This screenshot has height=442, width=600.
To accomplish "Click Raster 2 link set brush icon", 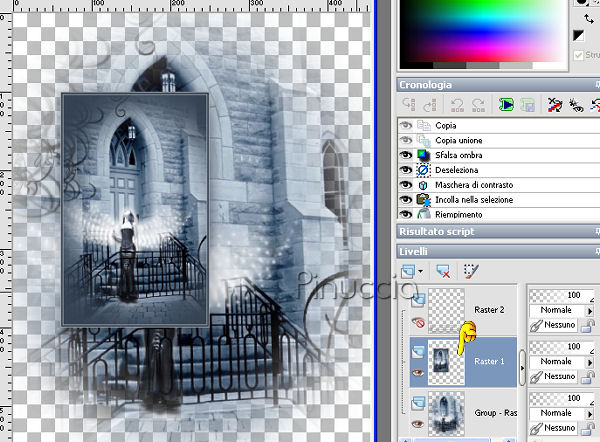I will 536,325.
